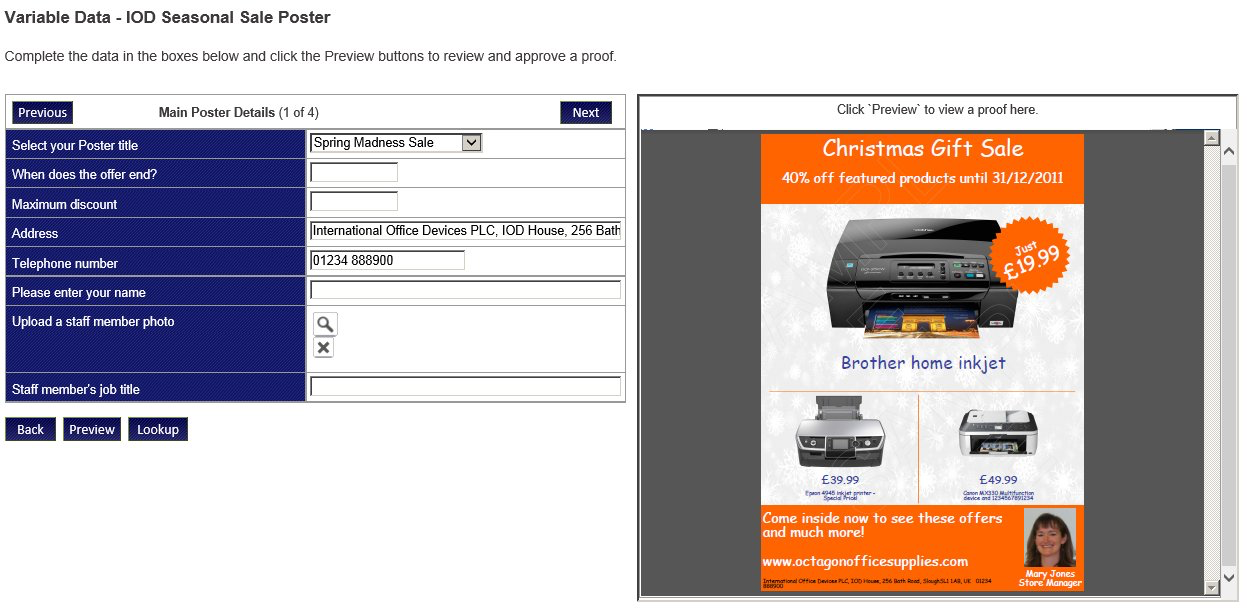
Task: Click the www.octagonofficesupplies.com text on poster
Action: [865, 561]
